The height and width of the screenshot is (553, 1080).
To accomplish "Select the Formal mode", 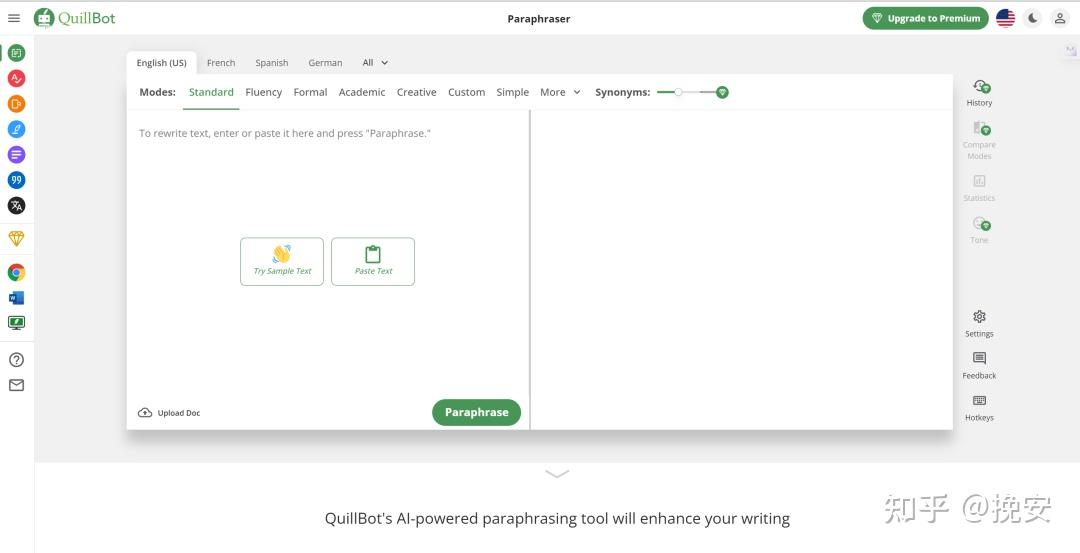I will [x=310, y=92].
